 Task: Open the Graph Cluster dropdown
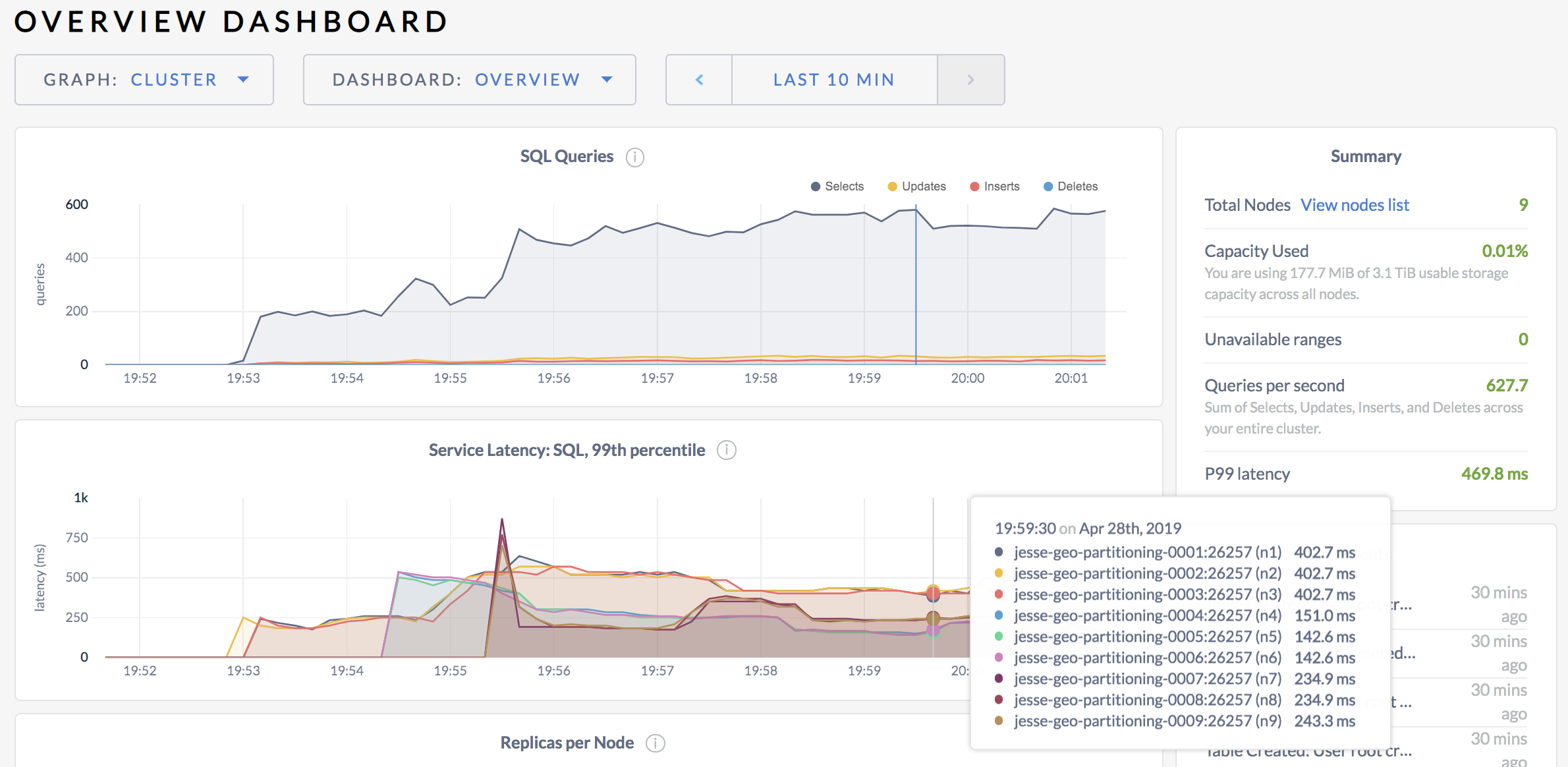(x=144, y=79)
